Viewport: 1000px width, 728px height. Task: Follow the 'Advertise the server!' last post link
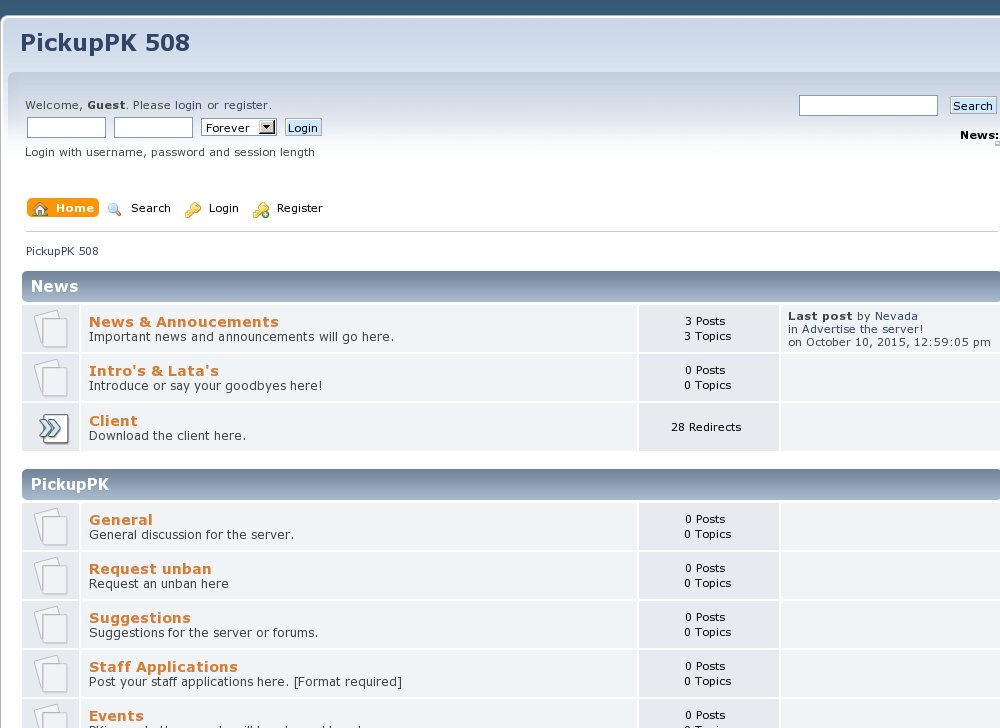tap(862, 329)
